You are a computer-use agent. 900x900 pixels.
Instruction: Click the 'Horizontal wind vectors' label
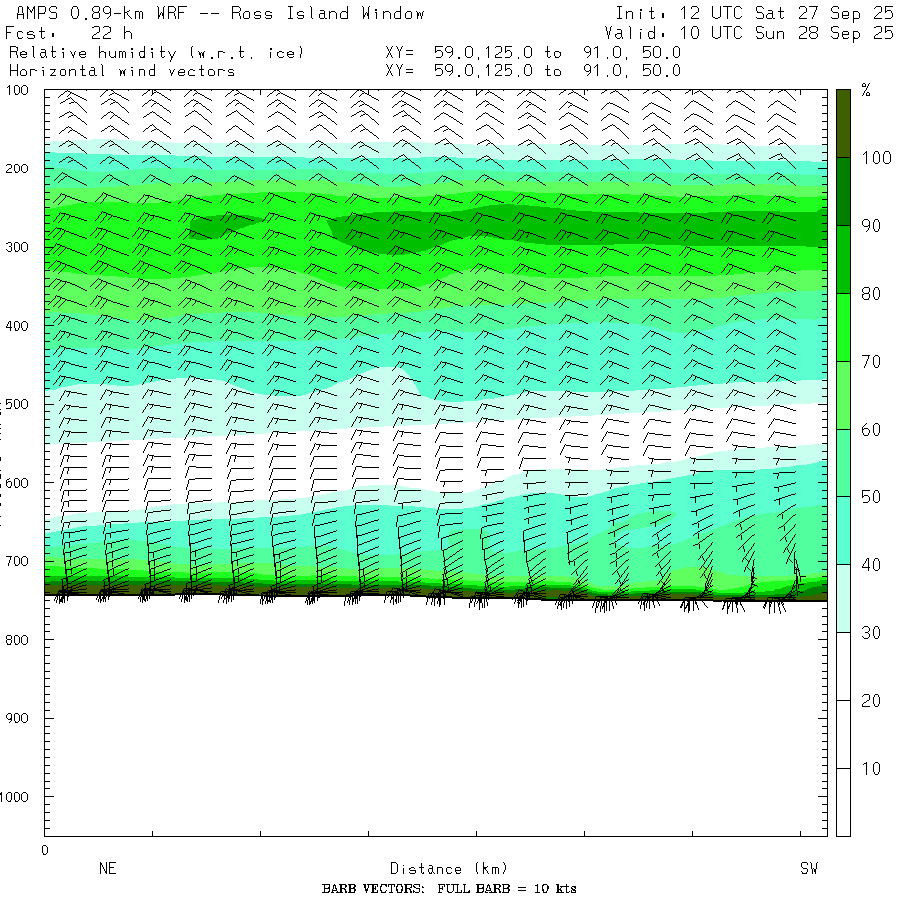pos(122,71)
